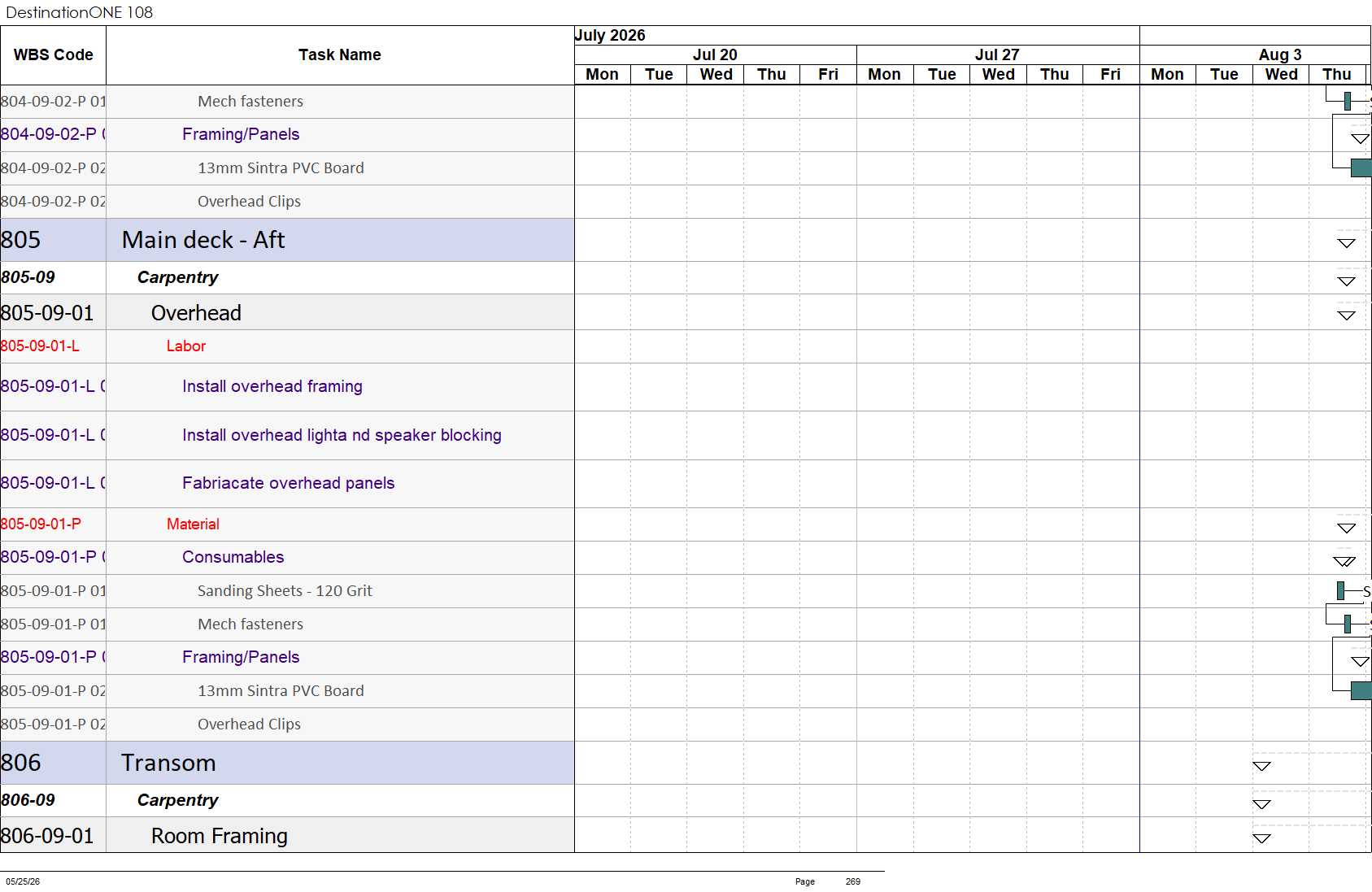Screen dimensions: 1372x892
Task: Click WBS code 805
Action: click(x=21, y=240)
